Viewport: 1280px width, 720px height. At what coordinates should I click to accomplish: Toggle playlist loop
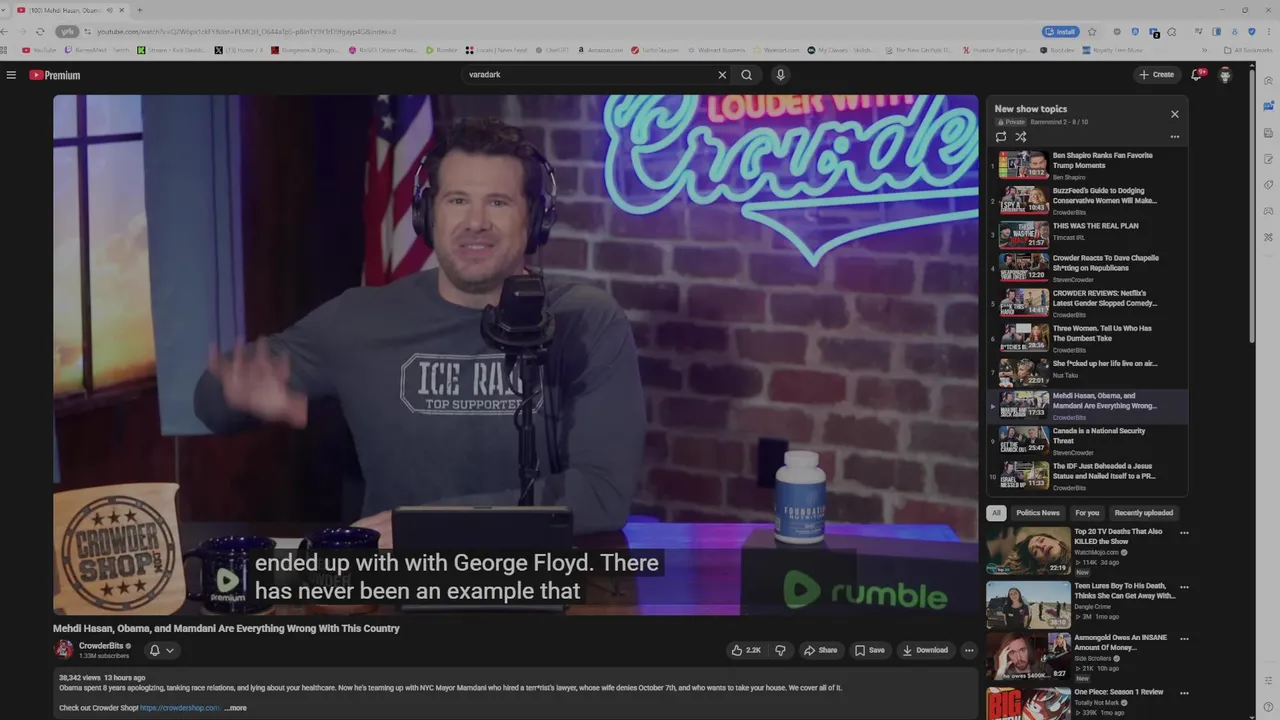click(x=1001, y=137)
